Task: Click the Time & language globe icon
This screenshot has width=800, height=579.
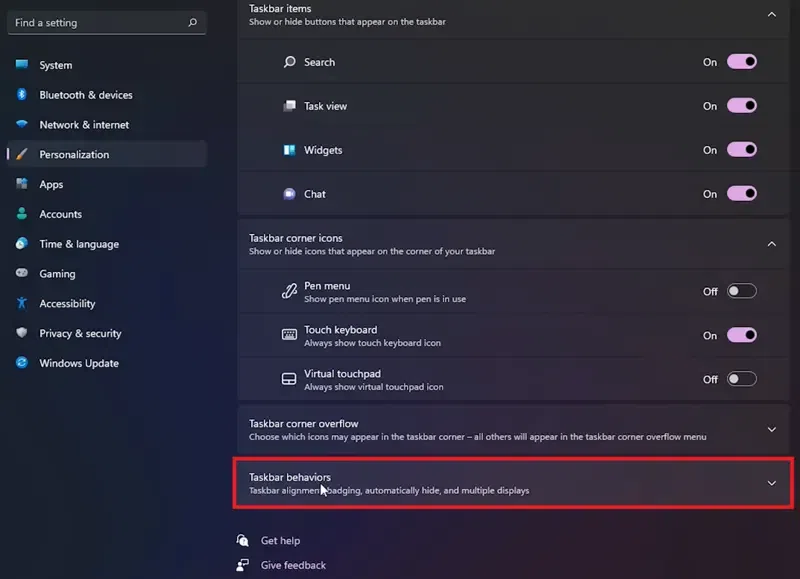Action: coord(21,243)
